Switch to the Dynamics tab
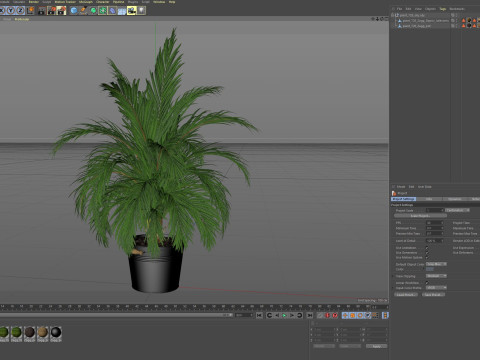This screenshot has width=480, height=360. 455,199
